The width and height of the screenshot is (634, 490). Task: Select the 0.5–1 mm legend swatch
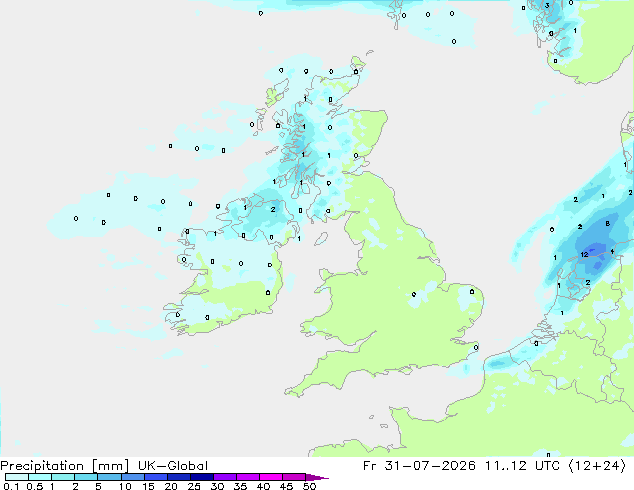pos(40,477)
